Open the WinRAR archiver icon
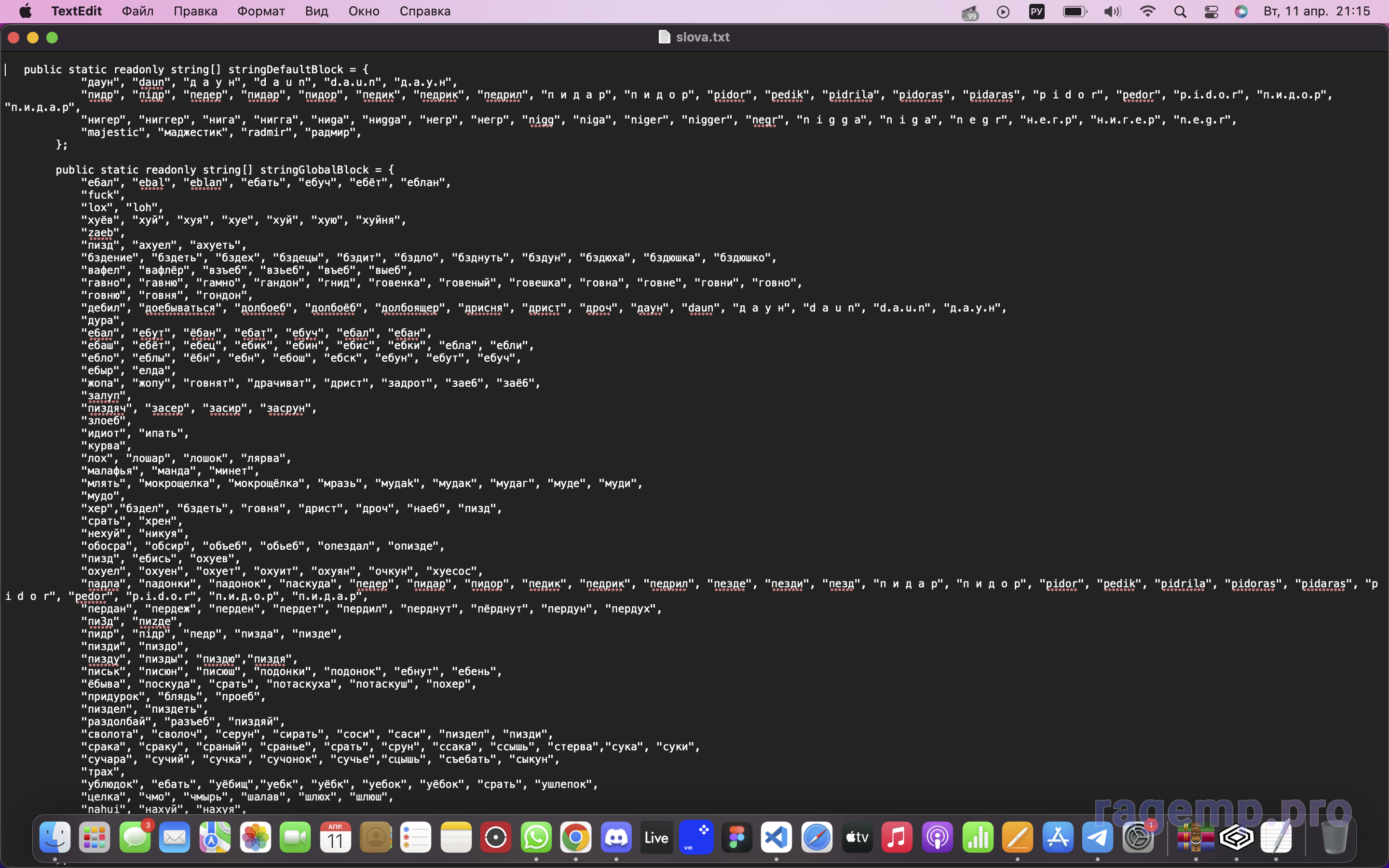The height and width of the screenshot is (868, 1389). (x=1196, y=838)
